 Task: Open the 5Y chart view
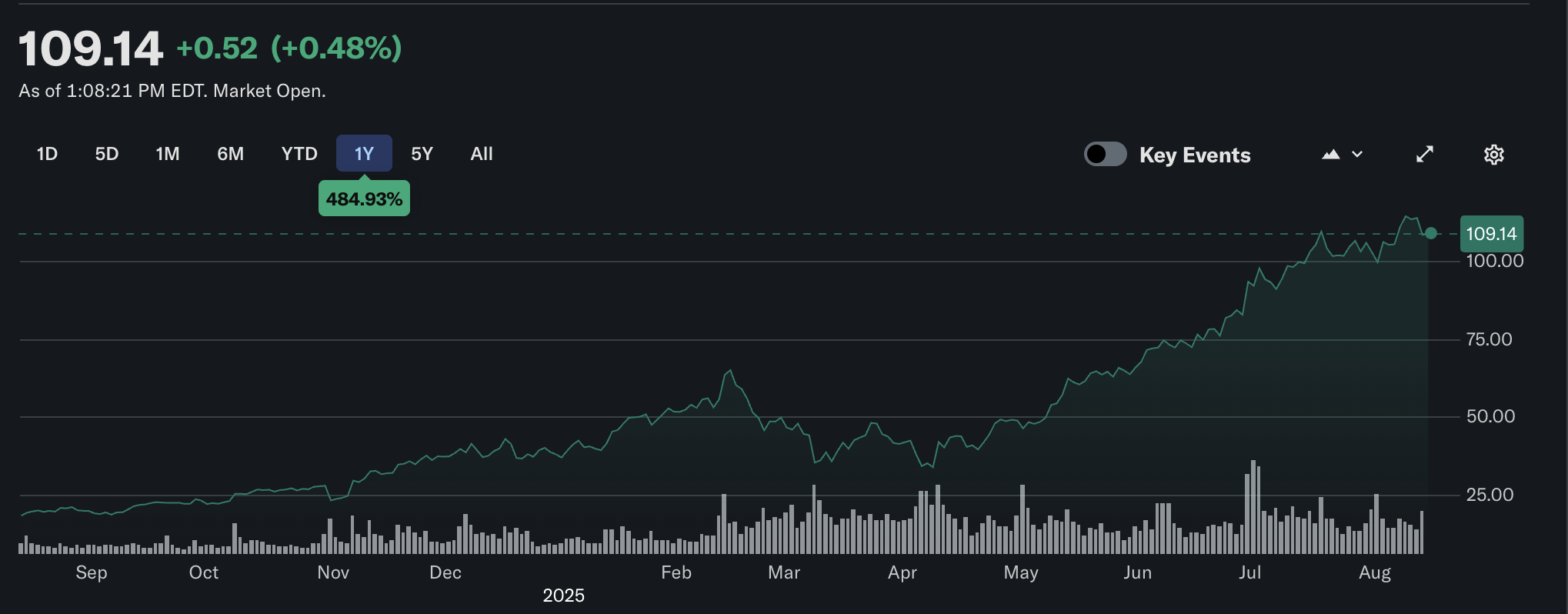(x=422, y=153)
